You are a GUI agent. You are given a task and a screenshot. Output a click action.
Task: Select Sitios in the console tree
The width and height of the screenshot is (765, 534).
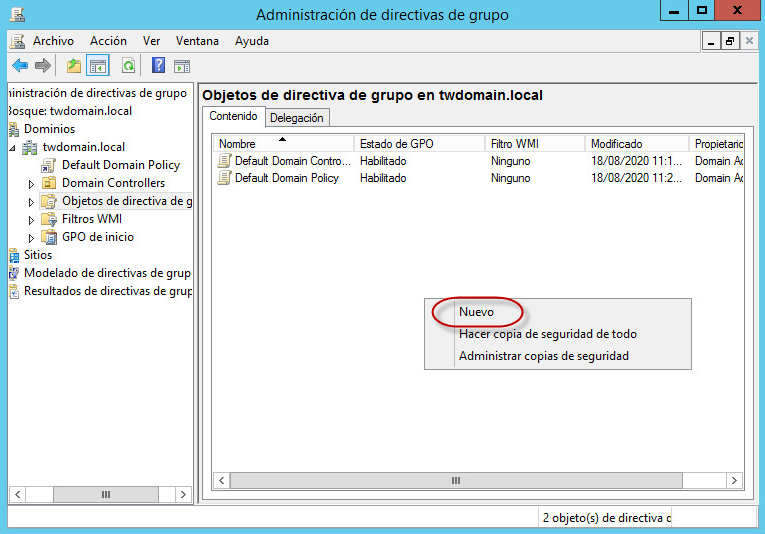point(38,255)
